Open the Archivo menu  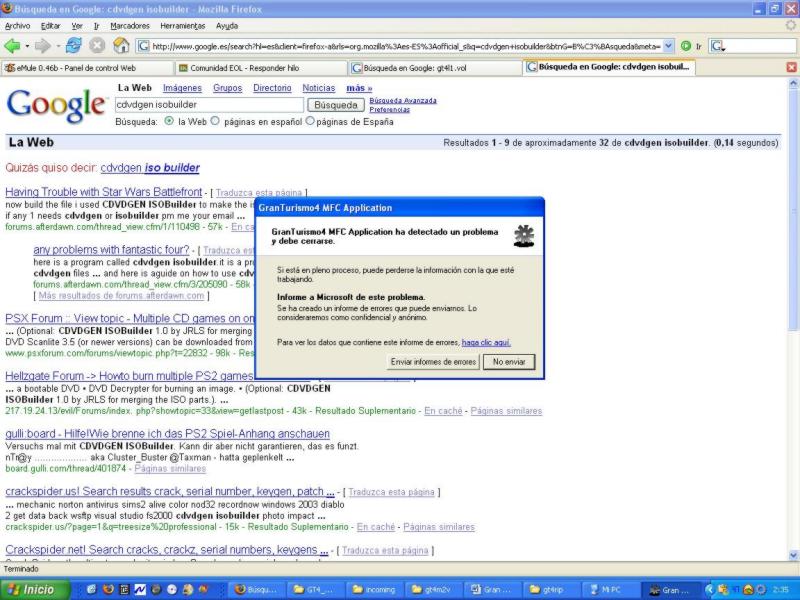click(17, 26)
